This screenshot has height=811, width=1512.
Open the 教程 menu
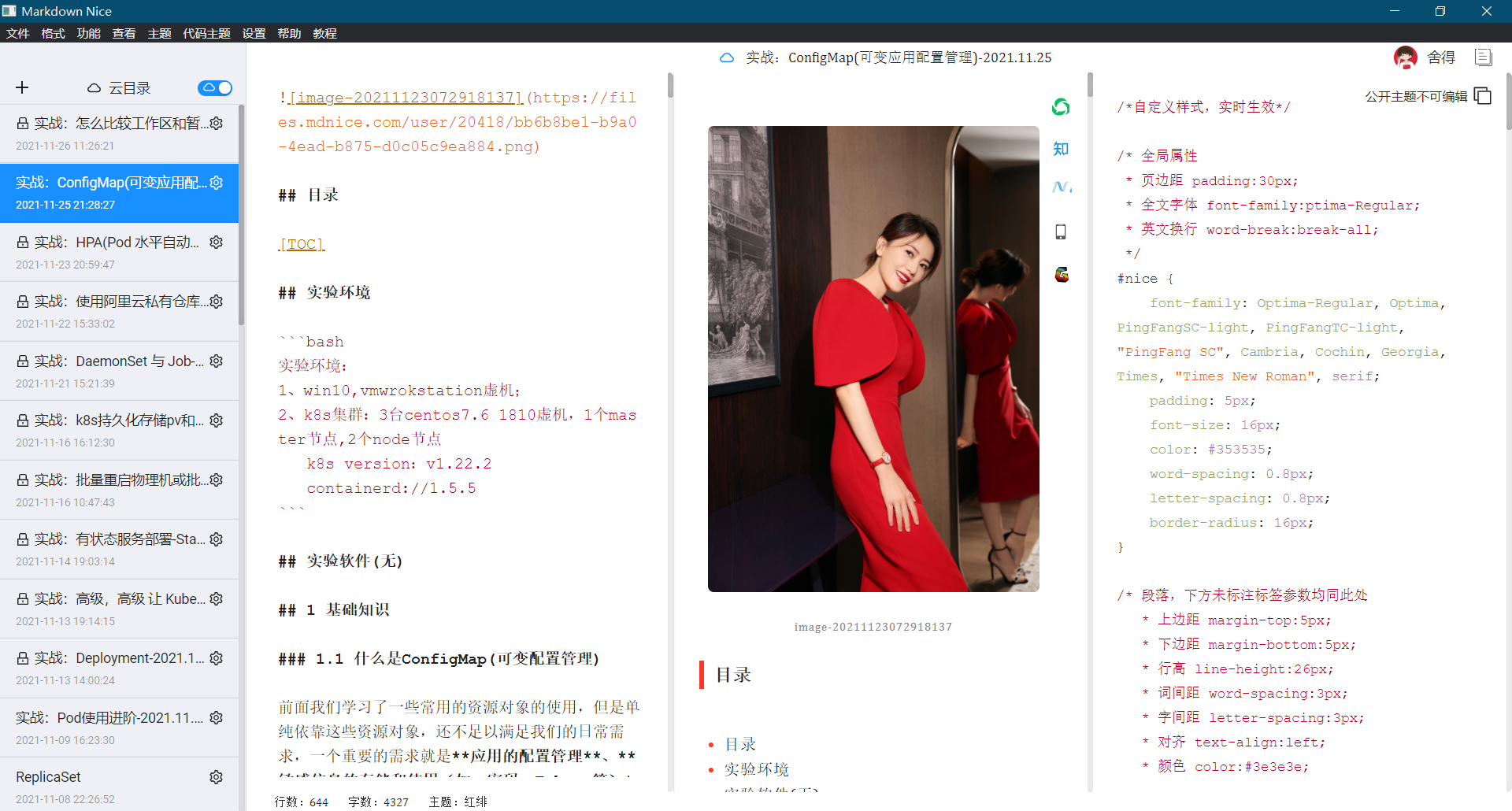324,33
